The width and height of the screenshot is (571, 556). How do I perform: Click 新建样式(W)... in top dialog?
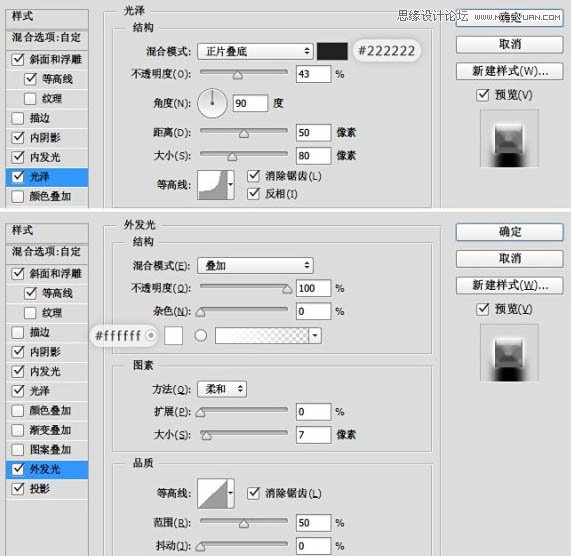[x=509, y=71]
